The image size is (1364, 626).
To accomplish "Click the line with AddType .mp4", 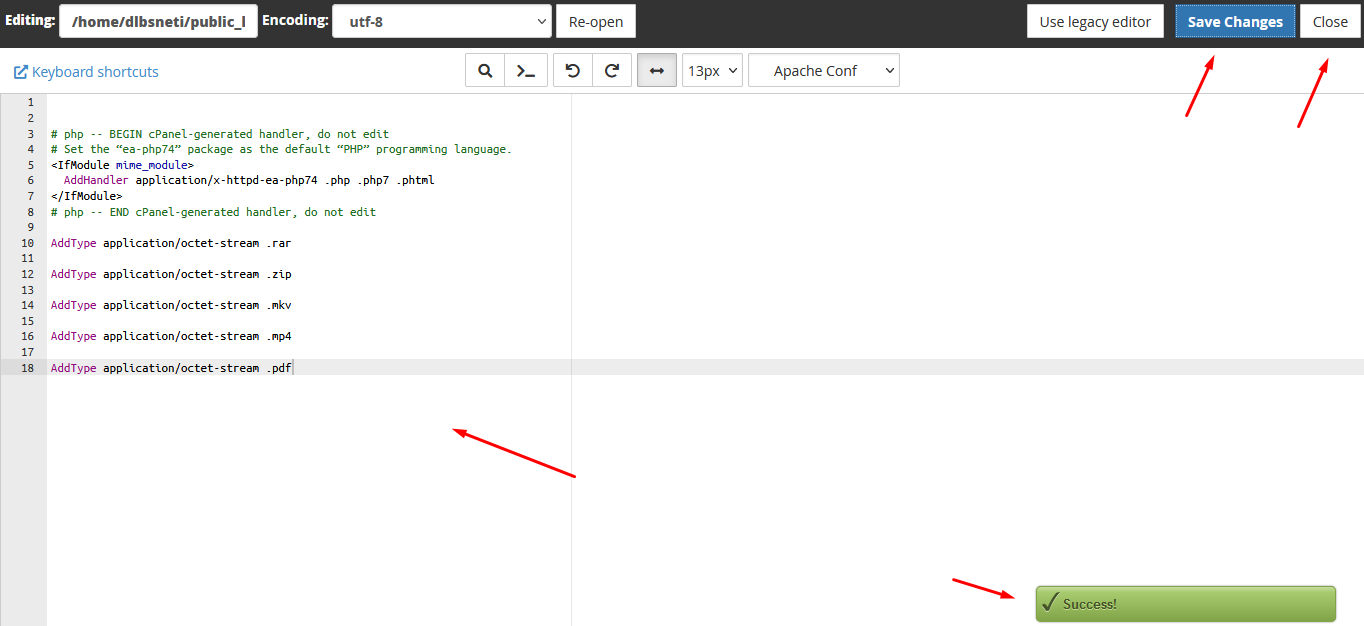I will [171, 336].
